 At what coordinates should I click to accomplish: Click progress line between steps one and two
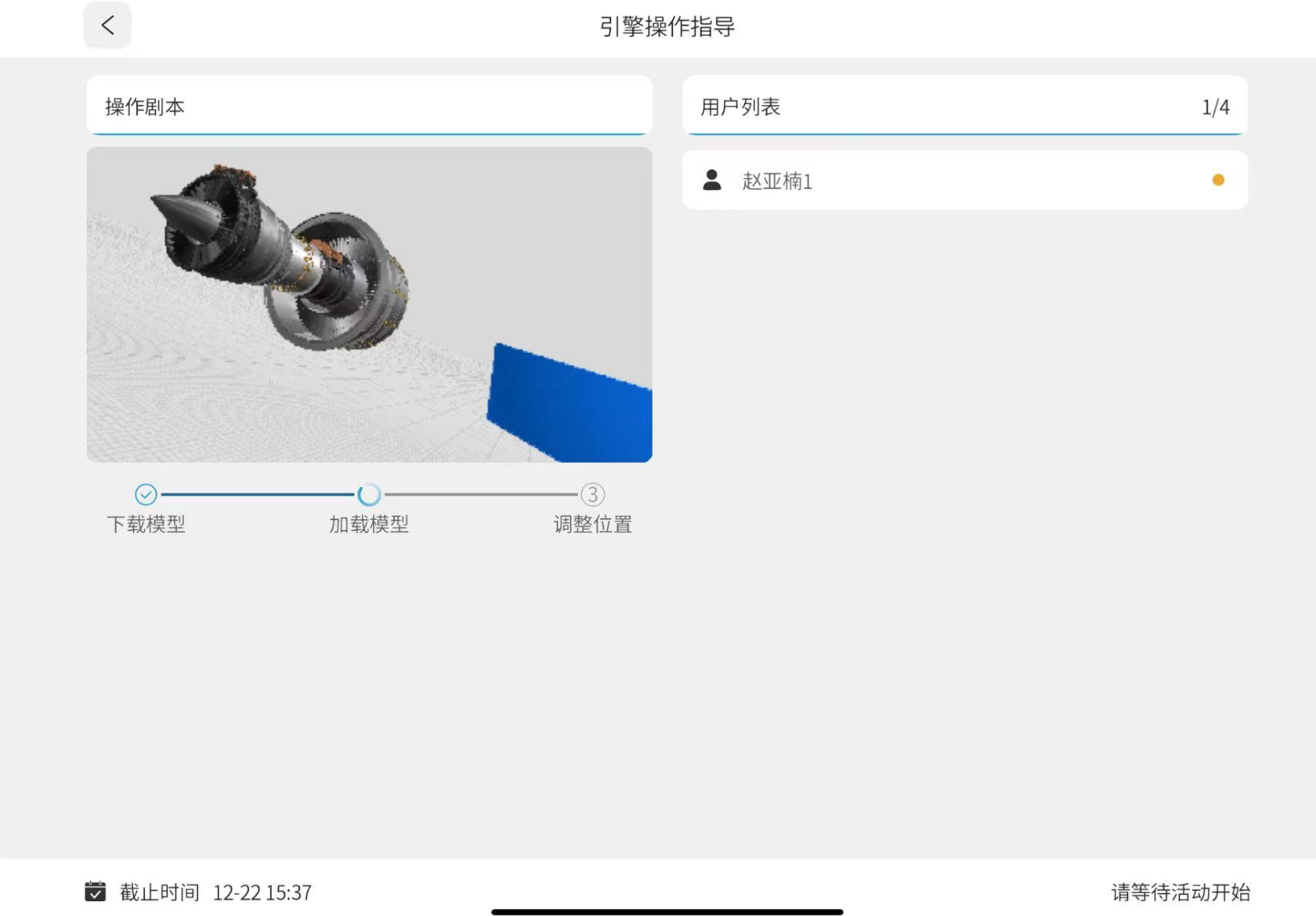[x=257, y=494]
